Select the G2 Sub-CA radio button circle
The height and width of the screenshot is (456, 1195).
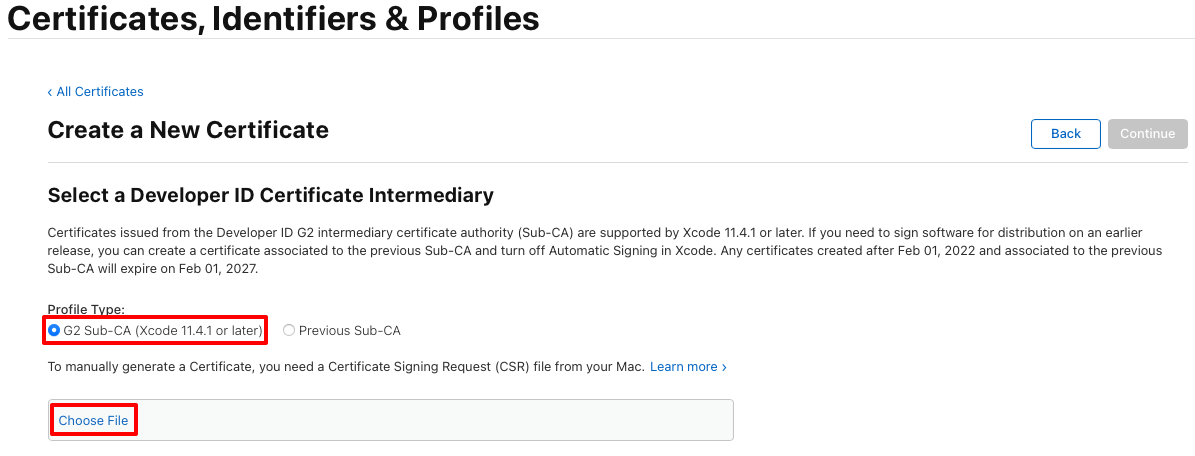(54, 330)
